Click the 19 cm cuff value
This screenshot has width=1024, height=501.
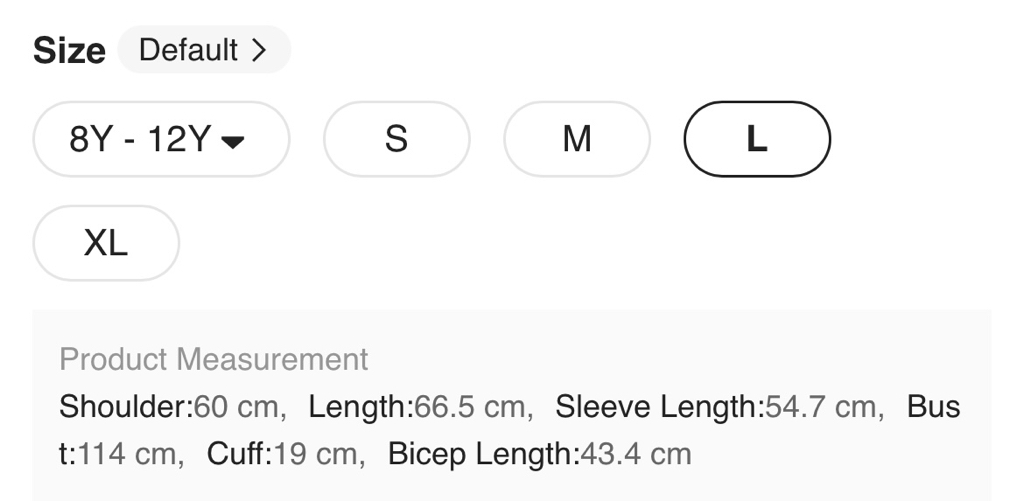[x=313, y=454]
